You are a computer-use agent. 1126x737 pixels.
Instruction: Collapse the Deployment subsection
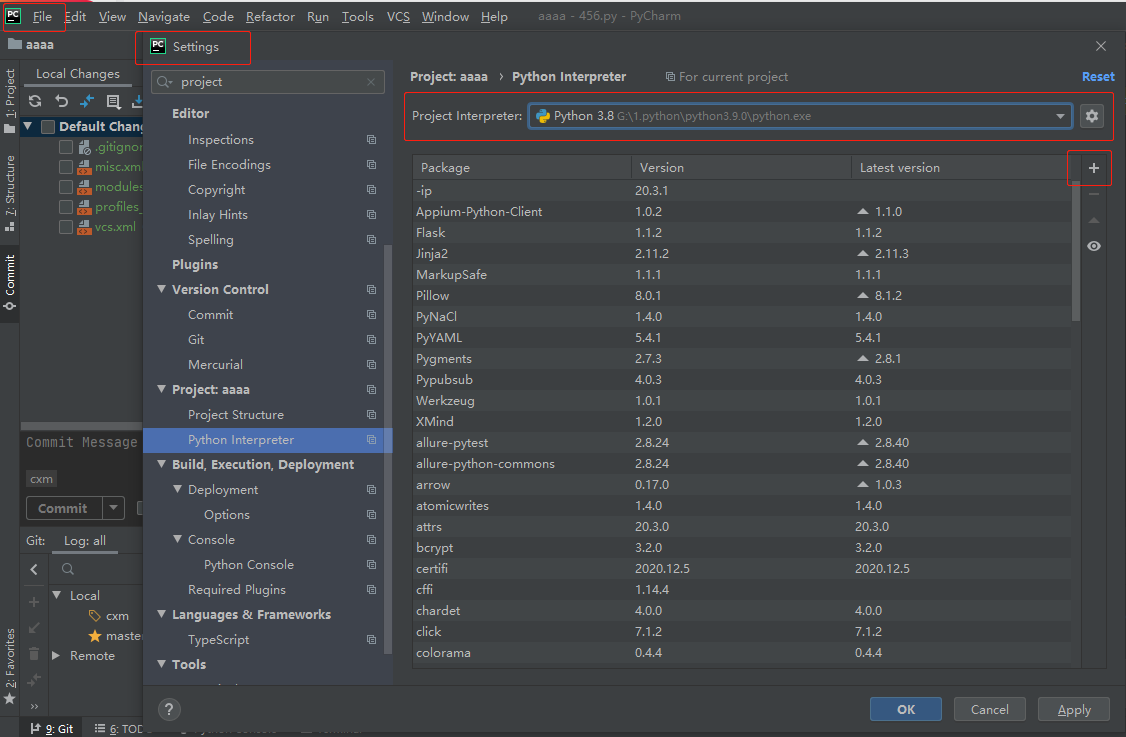coord(177,488)
